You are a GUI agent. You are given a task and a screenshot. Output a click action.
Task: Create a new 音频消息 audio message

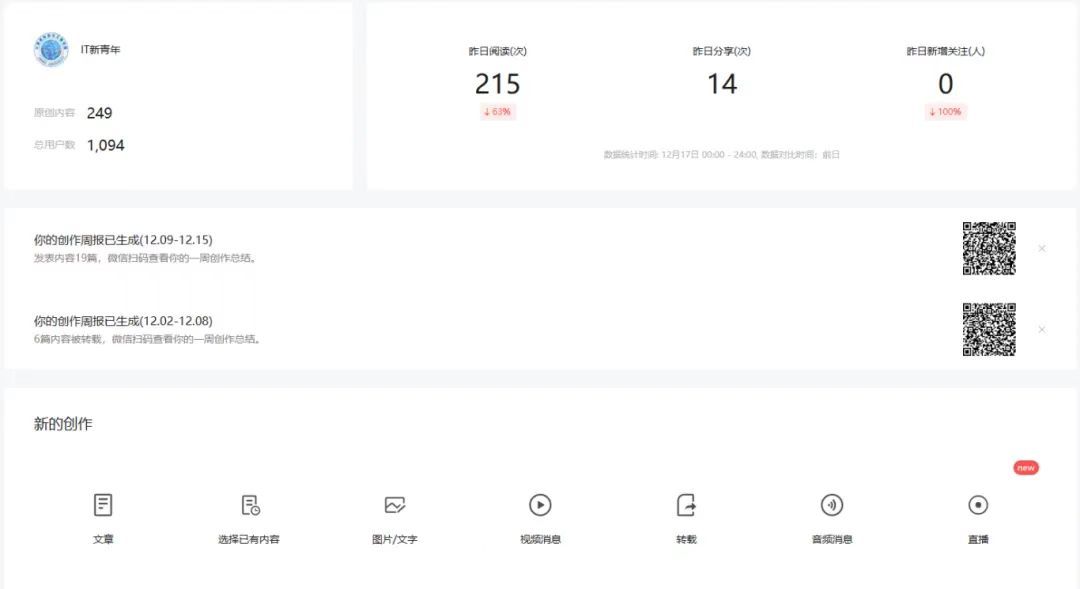pyautogui.click(x=832, y=505)
